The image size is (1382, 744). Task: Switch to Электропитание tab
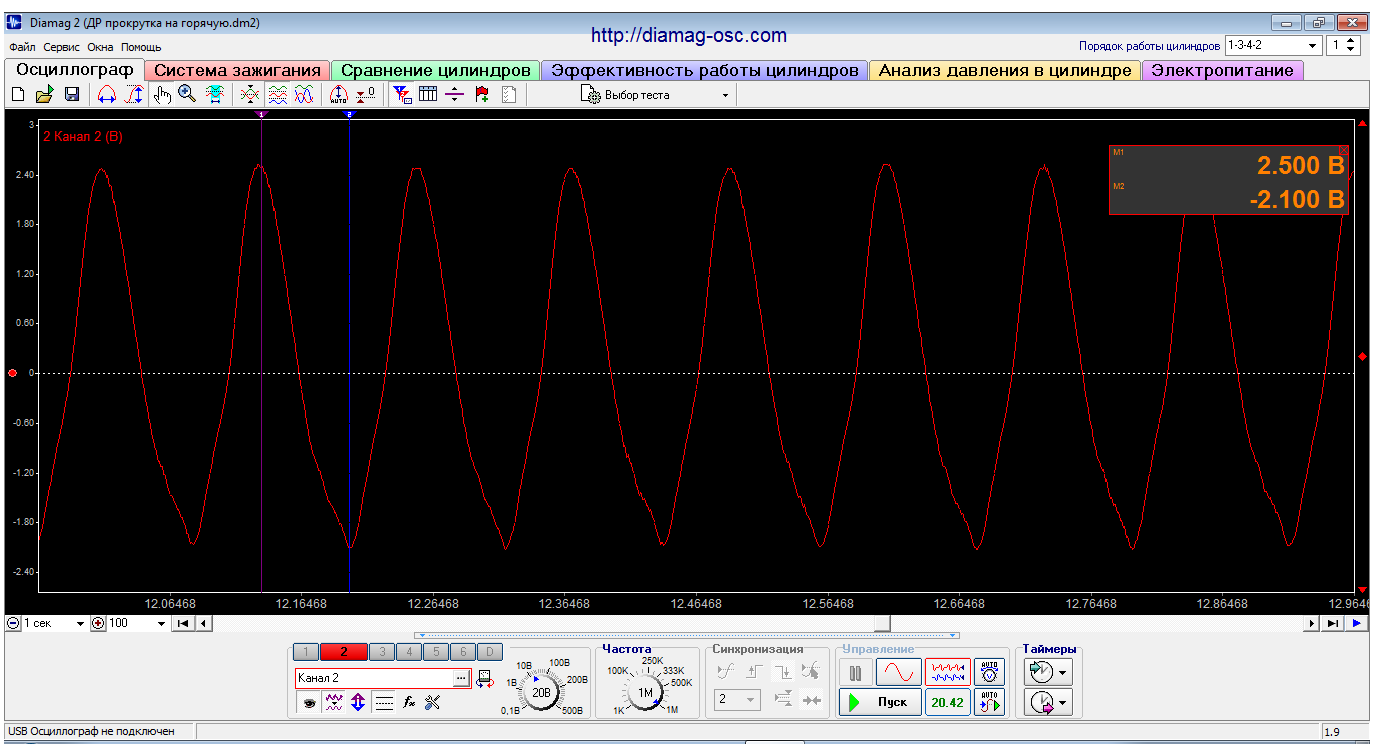(1222, 70)
